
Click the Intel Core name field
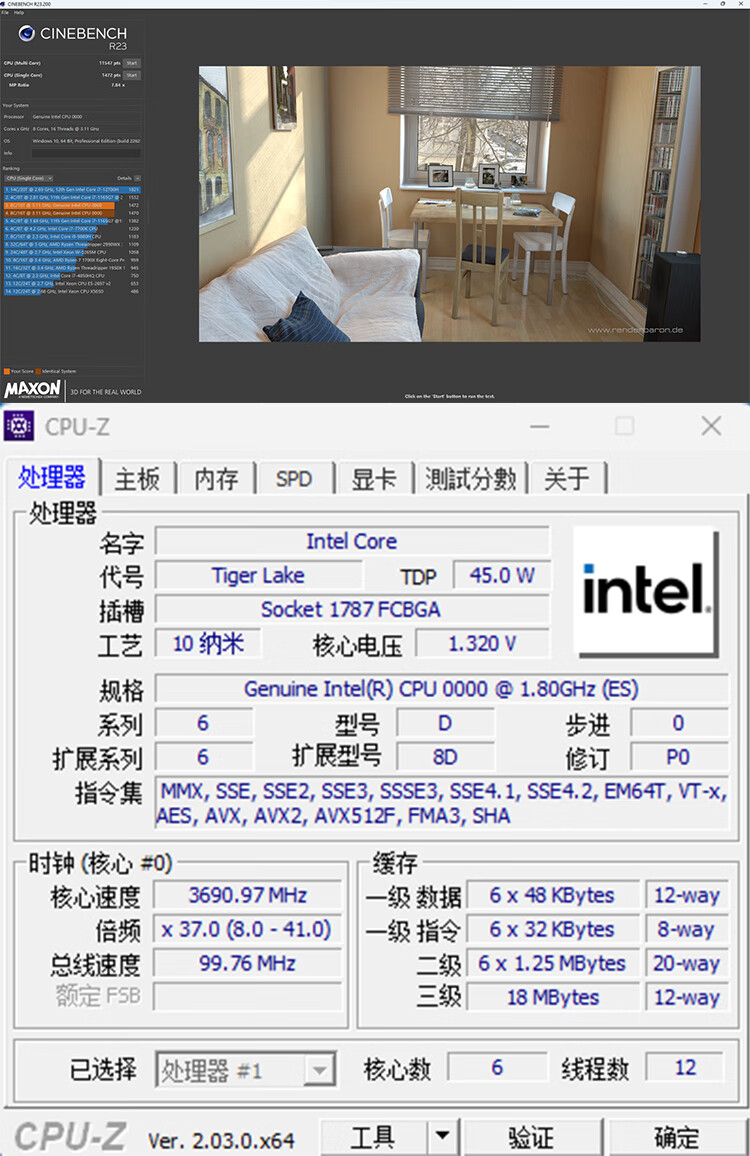click(x=352, y=541)
